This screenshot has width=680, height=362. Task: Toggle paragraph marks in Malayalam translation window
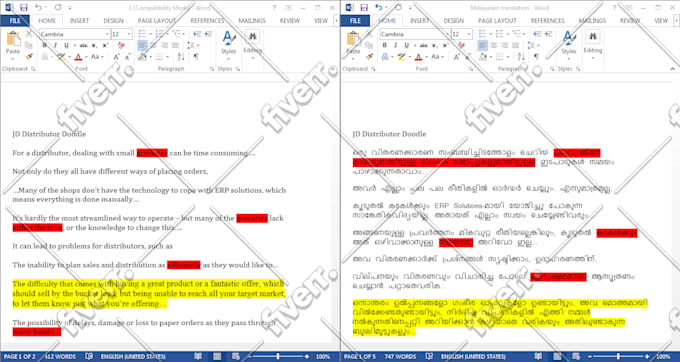pos(536,57)
